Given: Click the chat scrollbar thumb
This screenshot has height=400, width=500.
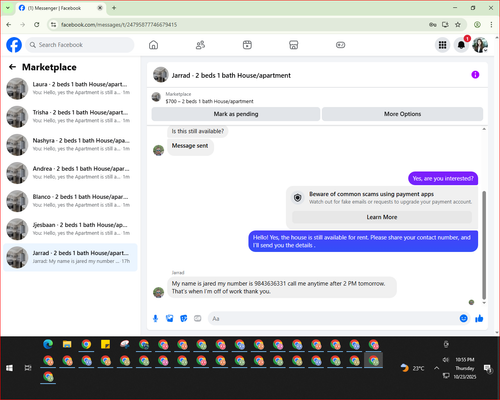Looking at the screenshot, I should pos(484,245).
